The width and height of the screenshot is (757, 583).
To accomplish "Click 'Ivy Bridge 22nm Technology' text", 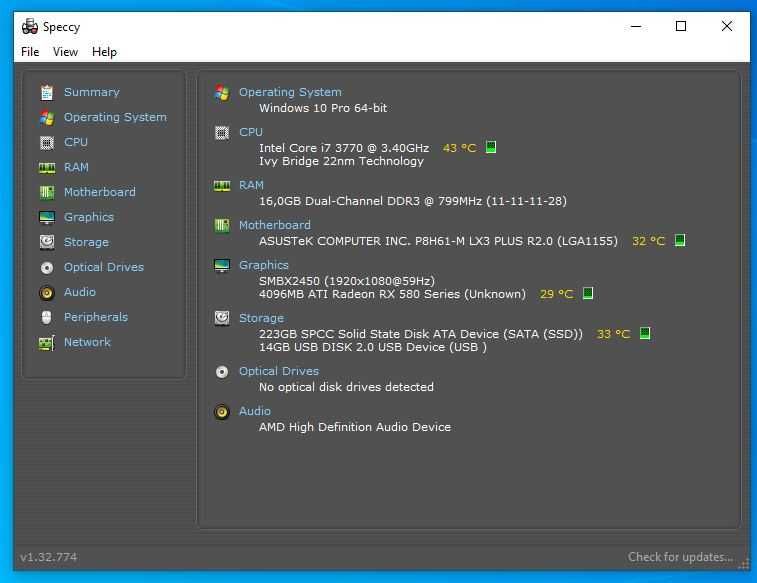I will (x=341, y=161).
